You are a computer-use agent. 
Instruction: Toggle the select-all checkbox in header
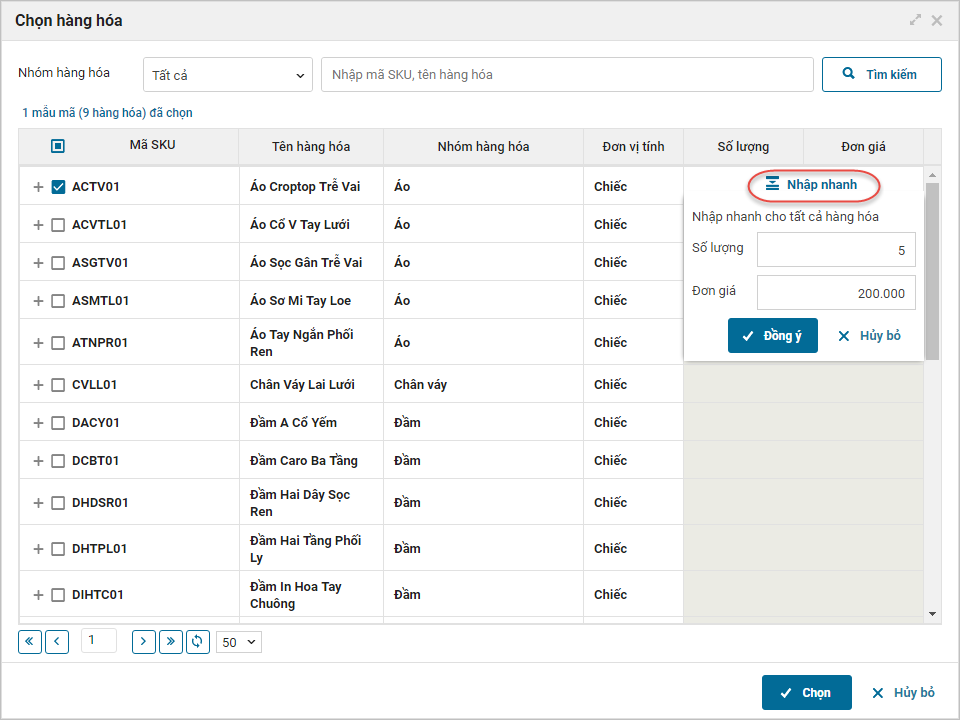pyautogui.click(x=58, y=146)
